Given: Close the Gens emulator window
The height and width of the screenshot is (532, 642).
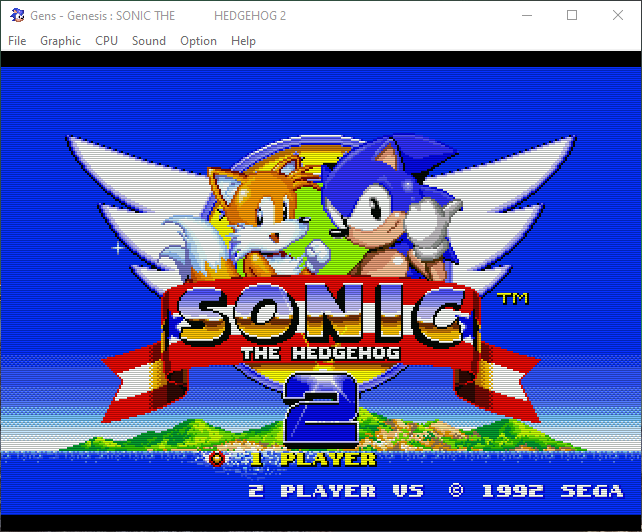Looking at the screenshot, I should click(618, 16).
